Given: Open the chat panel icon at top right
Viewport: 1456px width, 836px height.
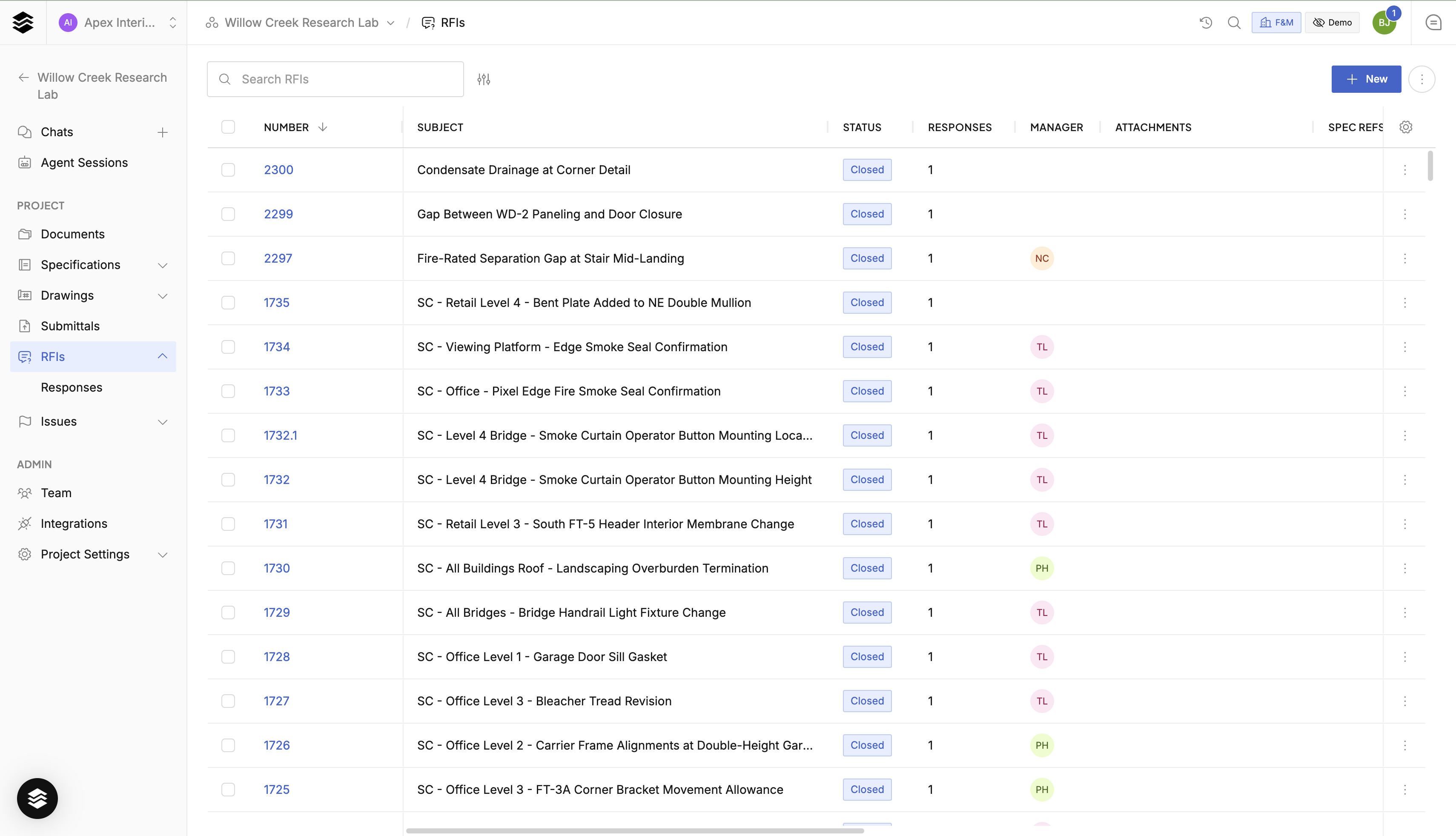Looking at the screenshot, I should coord(1433,23).
